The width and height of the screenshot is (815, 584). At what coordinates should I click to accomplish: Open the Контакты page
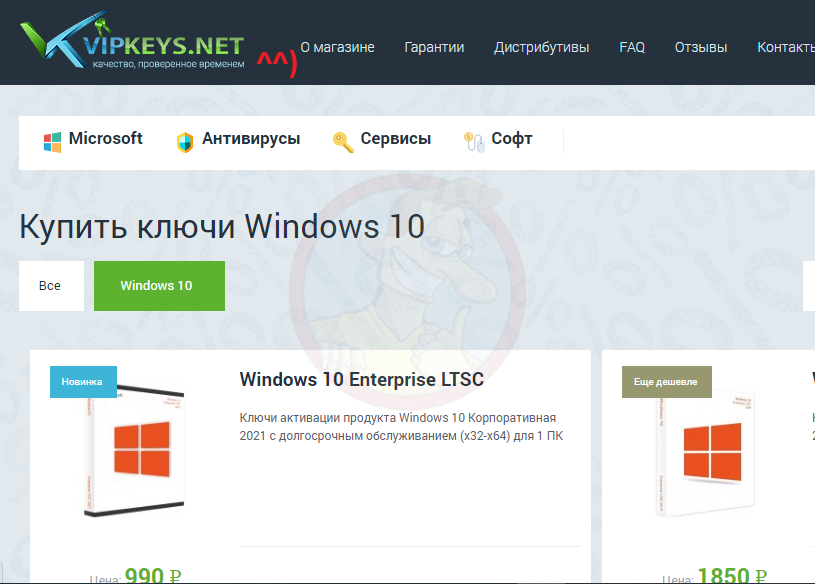[x=786, y=47]
